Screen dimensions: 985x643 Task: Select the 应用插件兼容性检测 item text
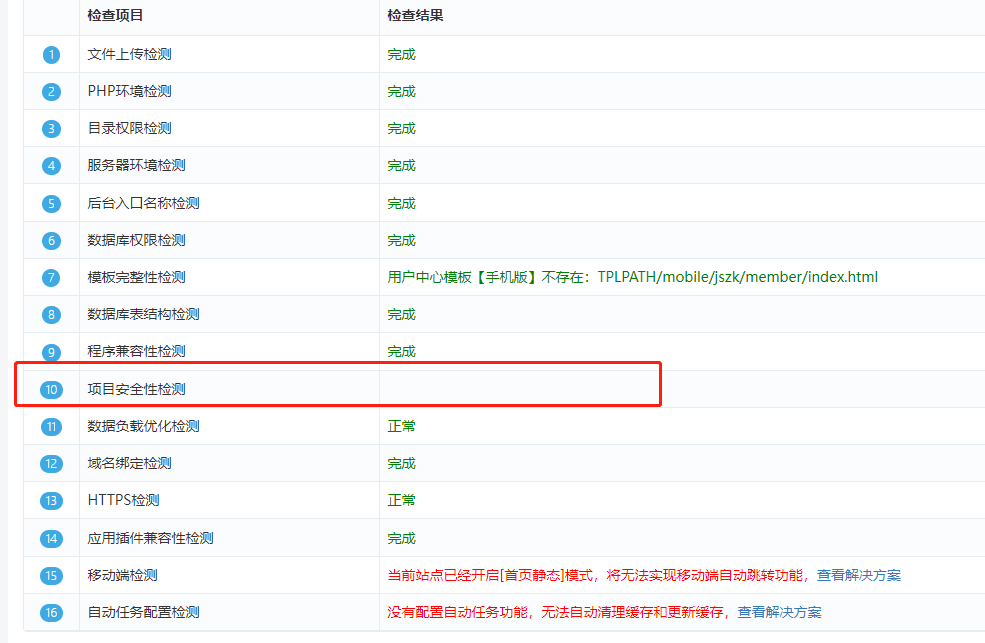[150, 539]
